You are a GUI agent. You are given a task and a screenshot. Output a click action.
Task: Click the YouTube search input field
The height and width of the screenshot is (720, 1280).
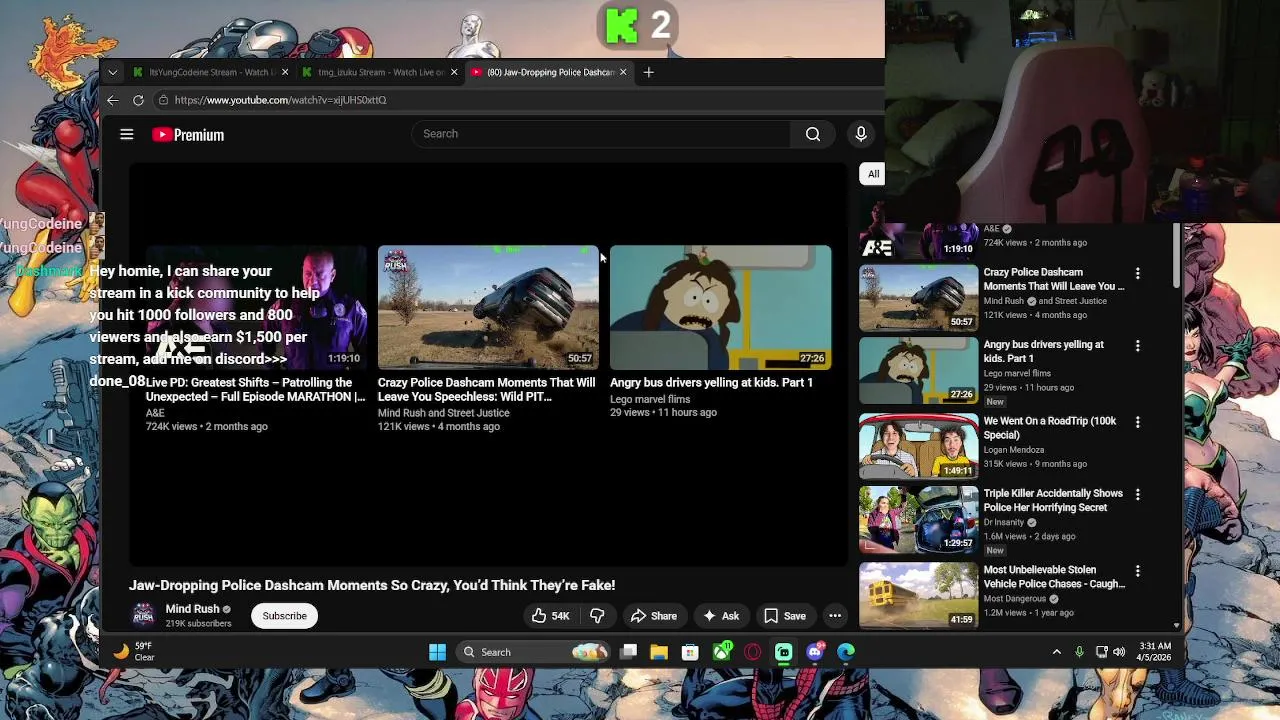[600, 134]
